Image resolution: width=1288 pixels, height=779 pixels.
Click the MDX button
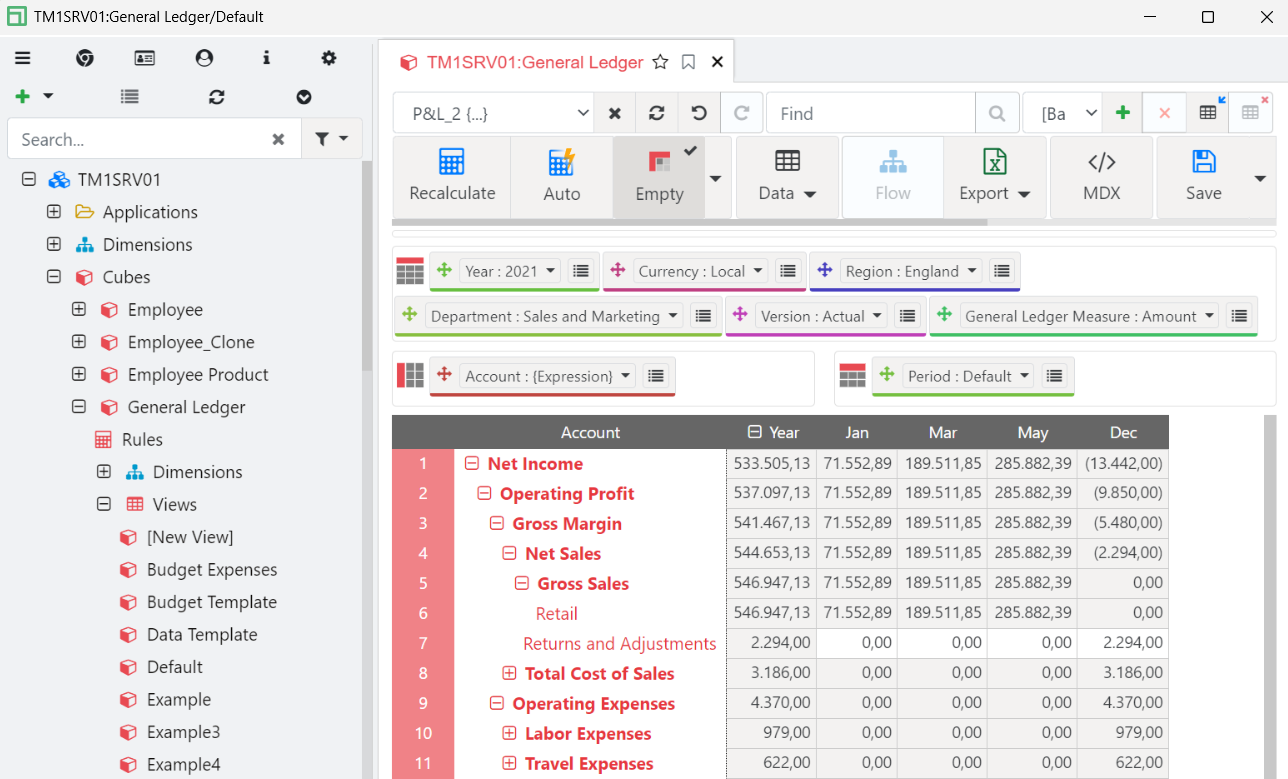1102,177
